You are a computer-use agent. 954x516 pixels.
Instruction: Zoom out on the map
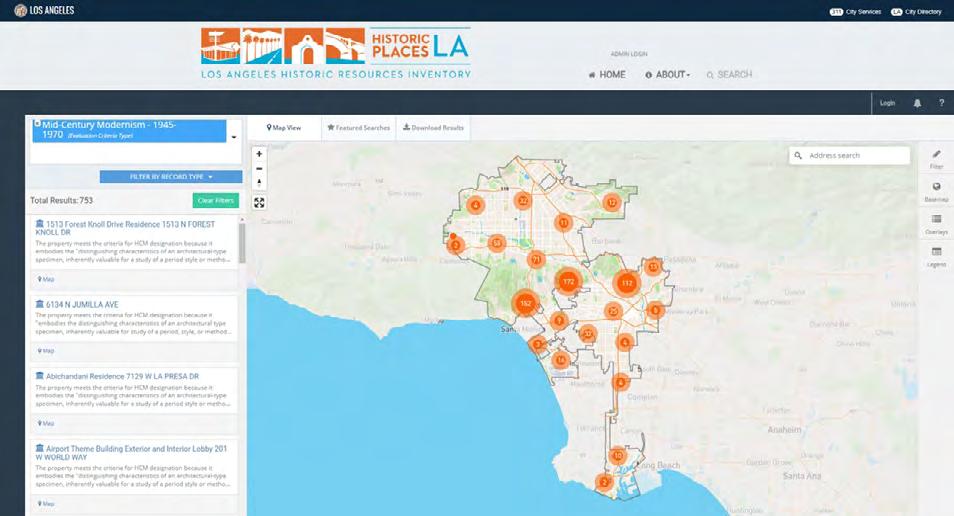point(259,169)
